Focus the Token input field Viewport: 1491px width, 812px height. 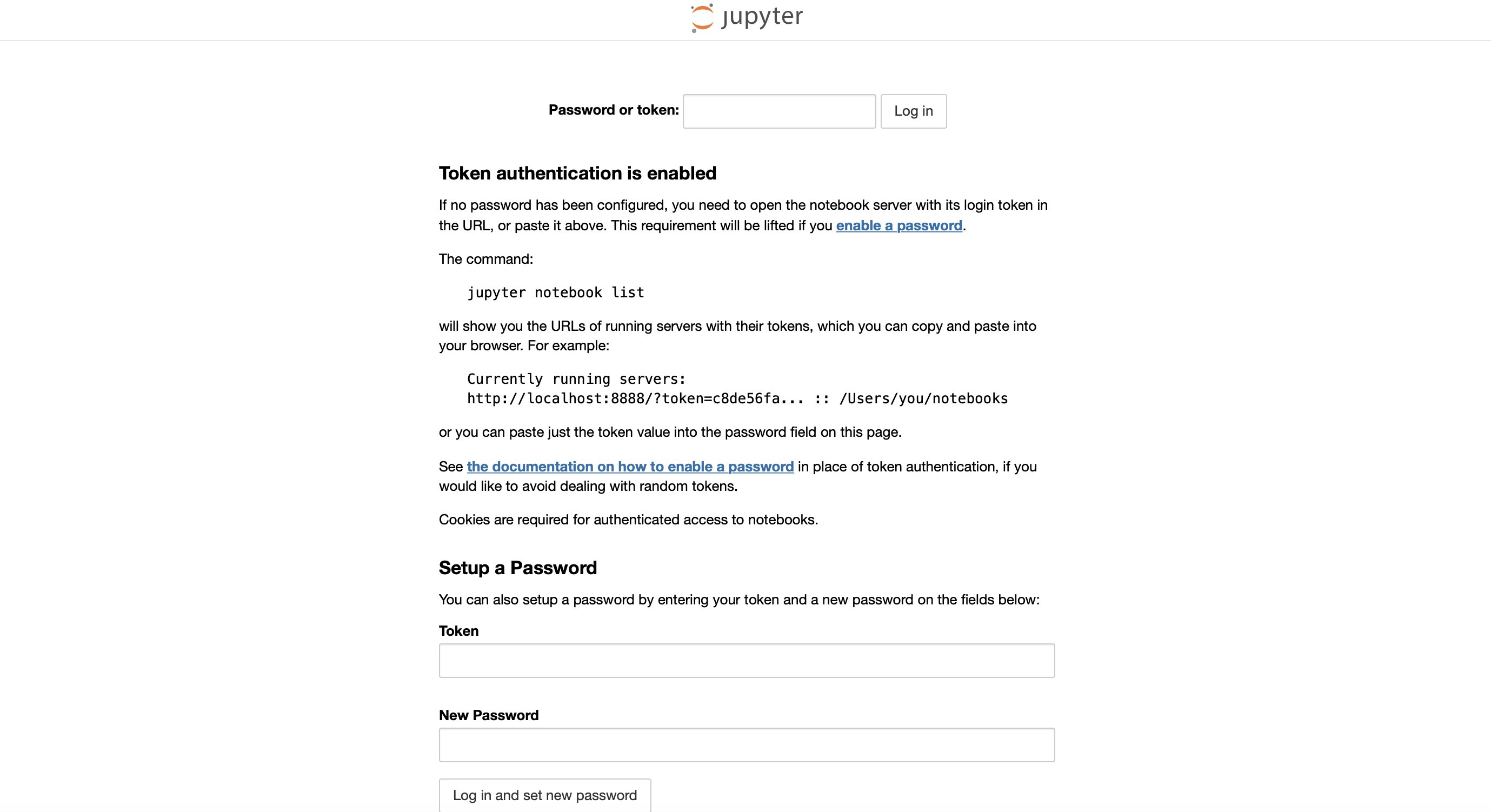coord(747,661)
